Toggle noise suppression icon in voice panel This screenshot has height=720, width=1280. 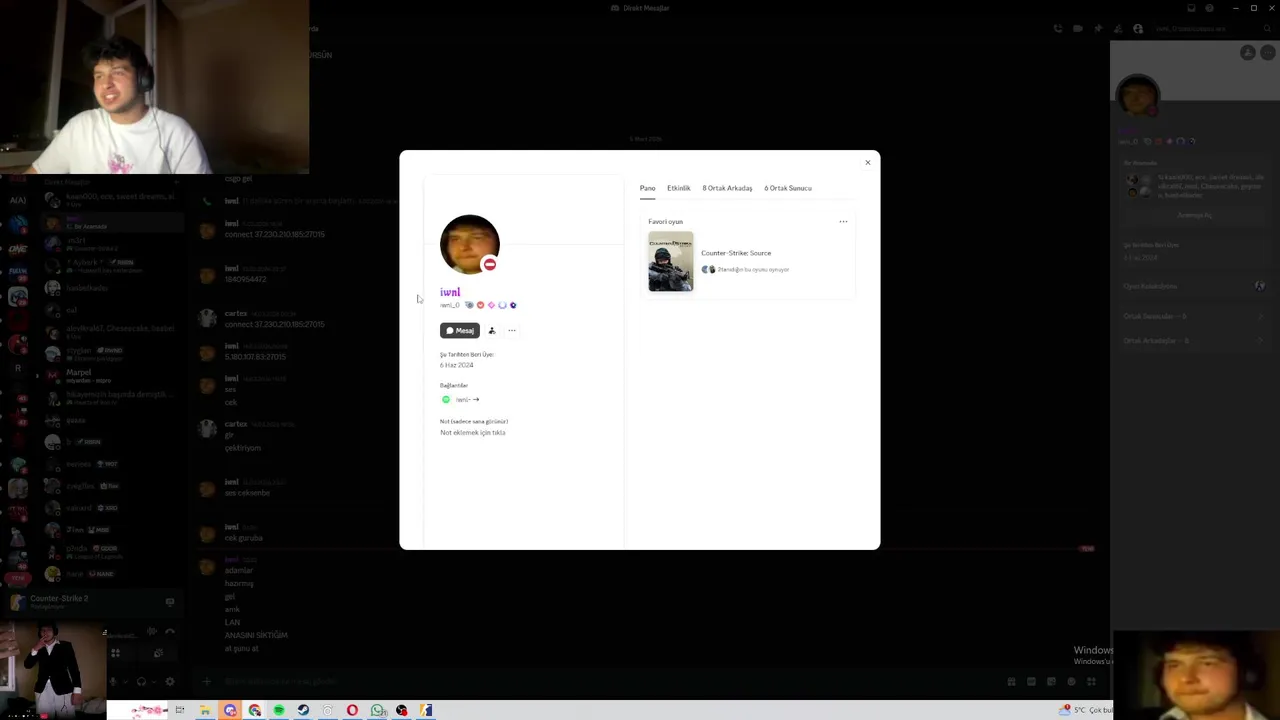coord(151,632)
